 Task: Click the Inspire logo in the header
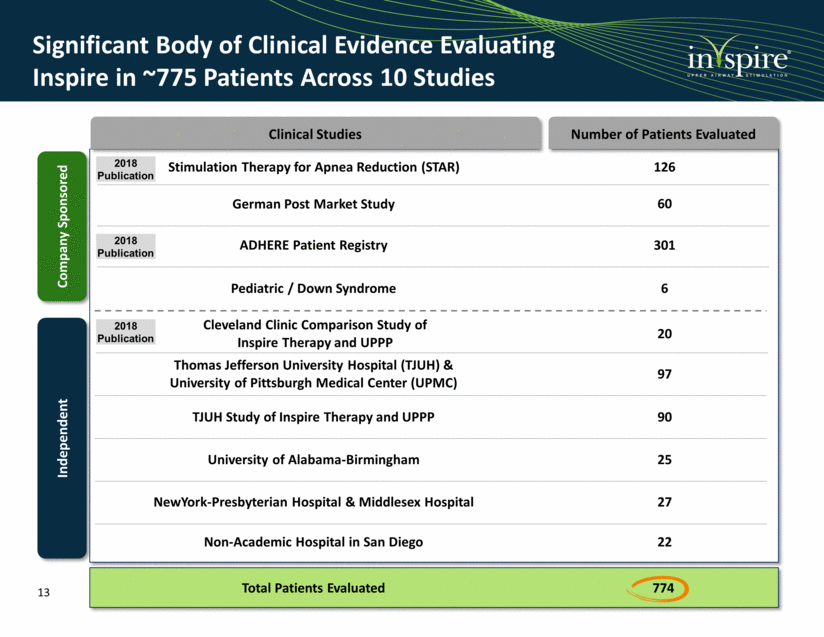tap(738, 58)
